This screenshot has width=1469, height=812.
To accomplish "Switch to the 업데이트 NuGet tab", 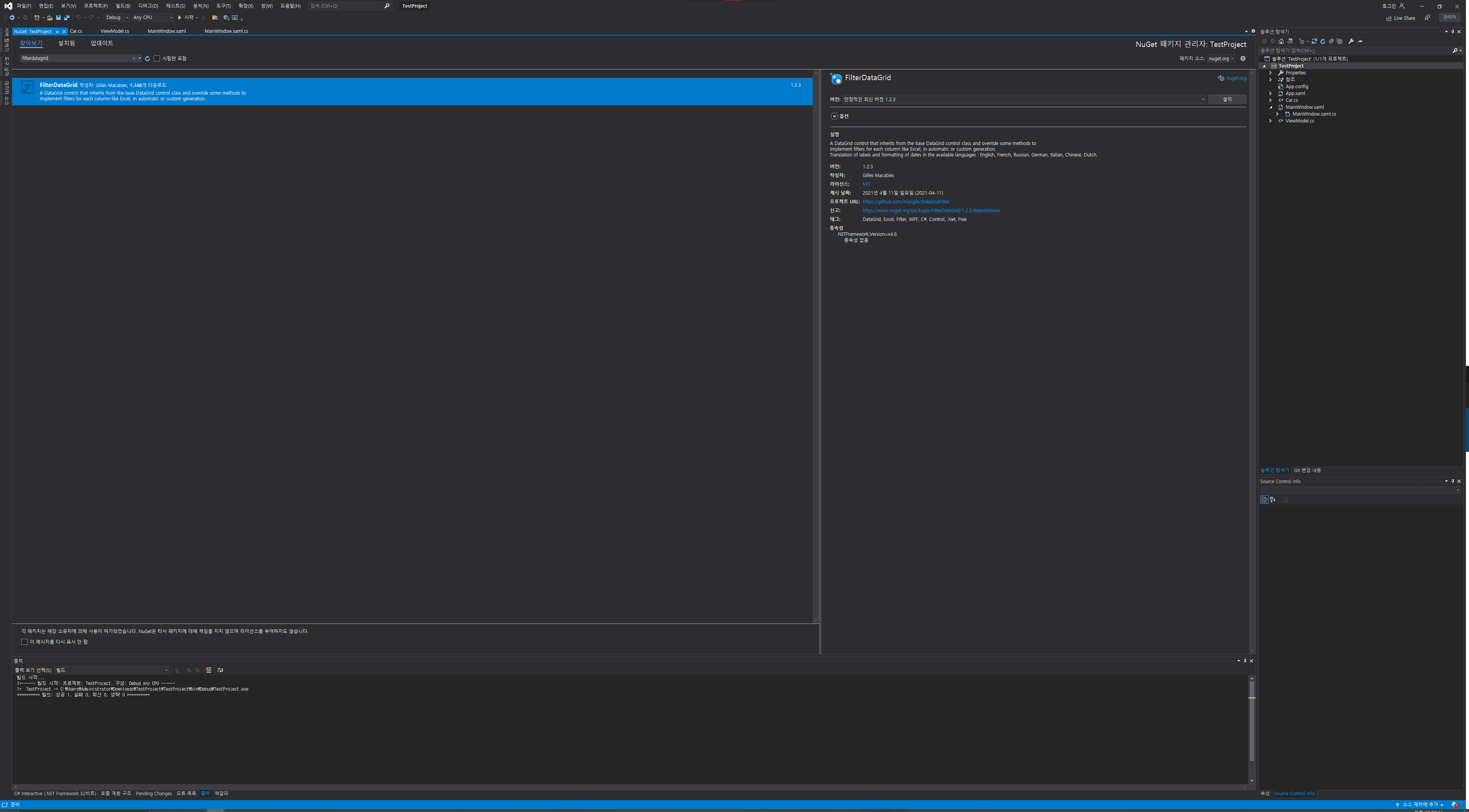I will tap(102, 43).
